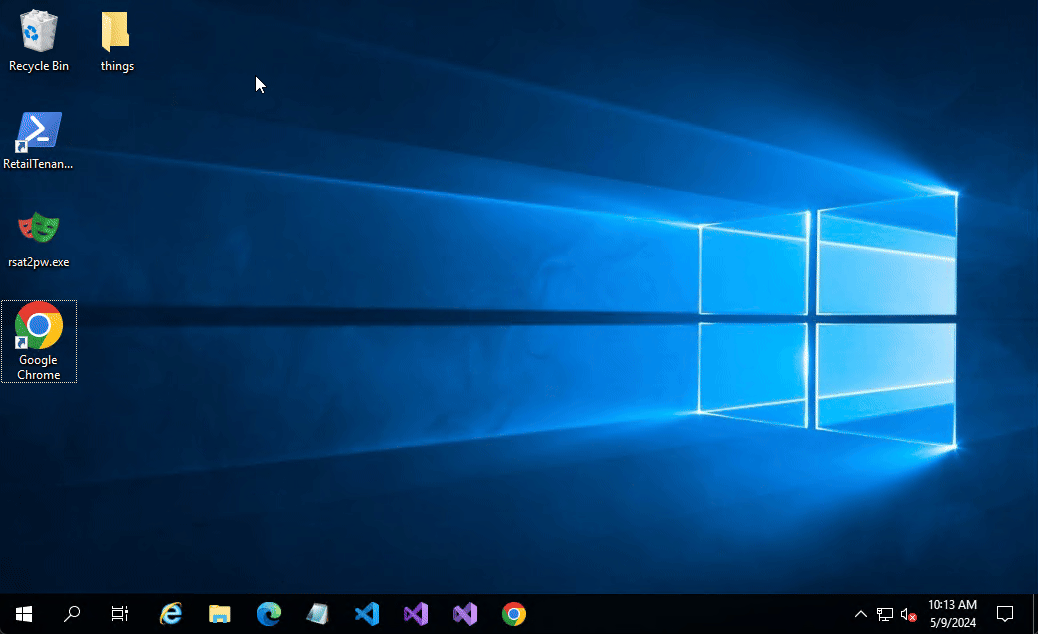Open Task View from the taskbar
This screenshot has width=1038, height=634.
point(120,614)
